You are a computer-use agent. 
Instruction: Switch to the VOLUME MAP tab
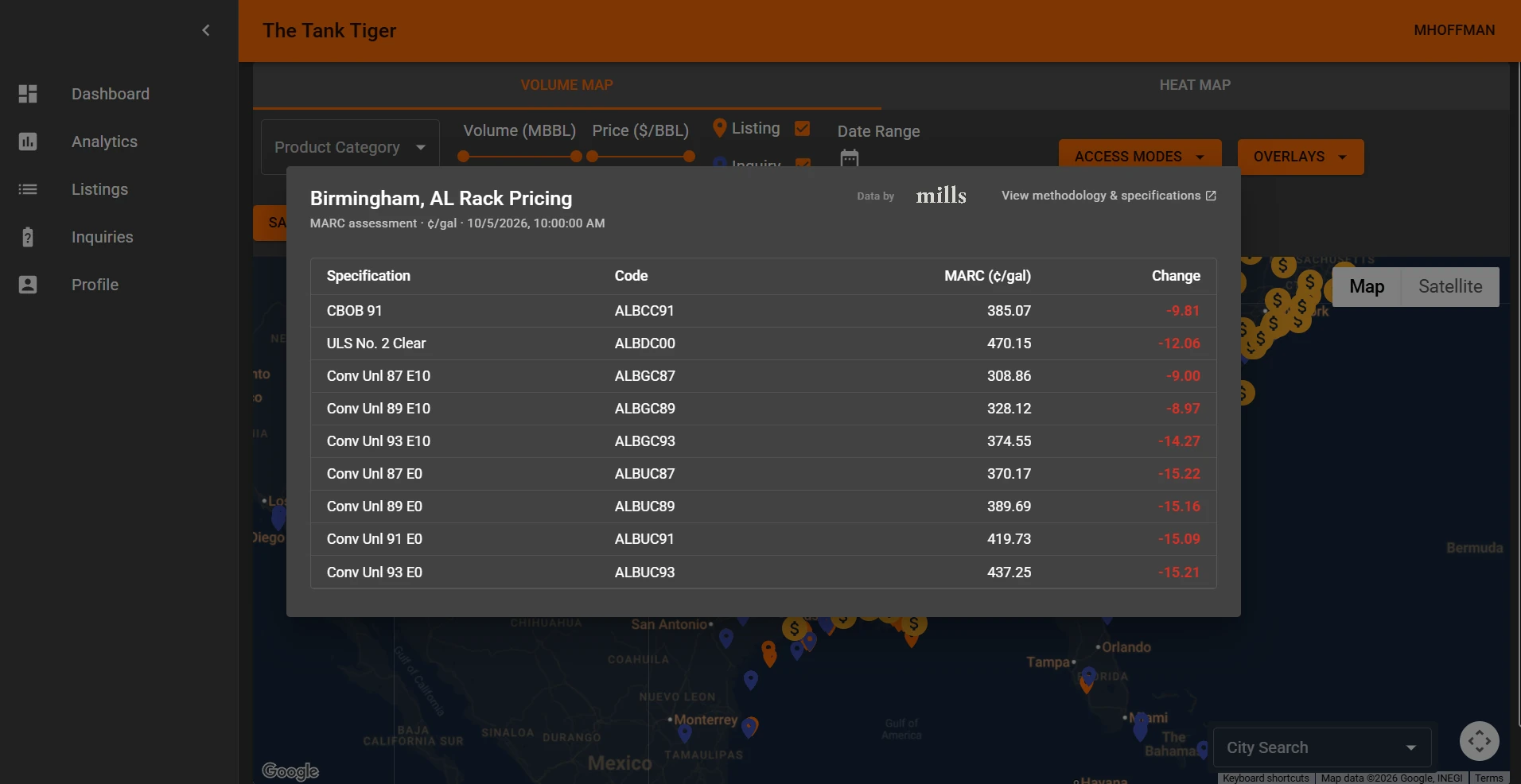tap(567, 85)
